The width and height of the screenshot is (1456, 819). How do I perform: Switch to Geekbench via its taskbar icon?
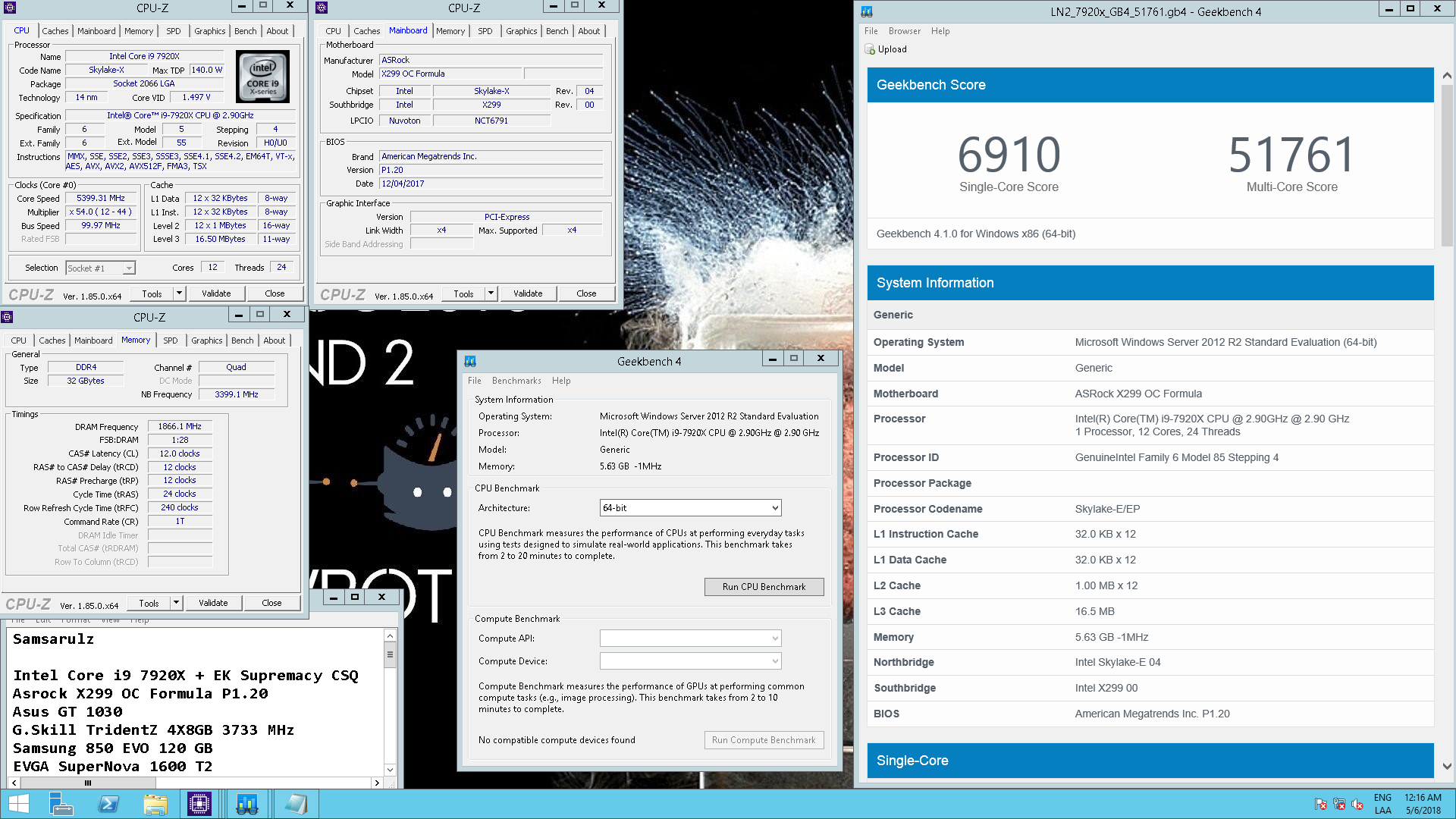click(x=247, y=804)
